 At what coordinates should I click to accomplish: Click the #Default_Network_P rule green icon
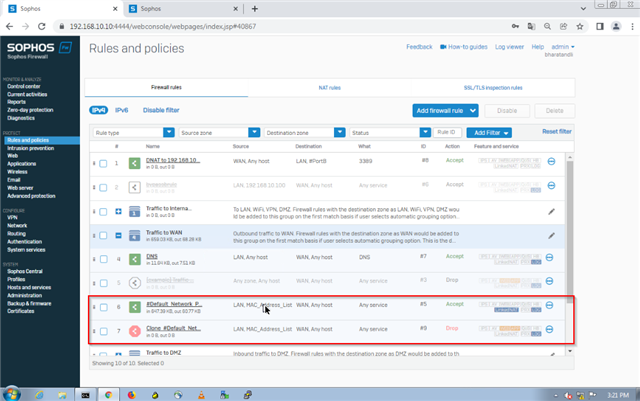pos(135,307)
